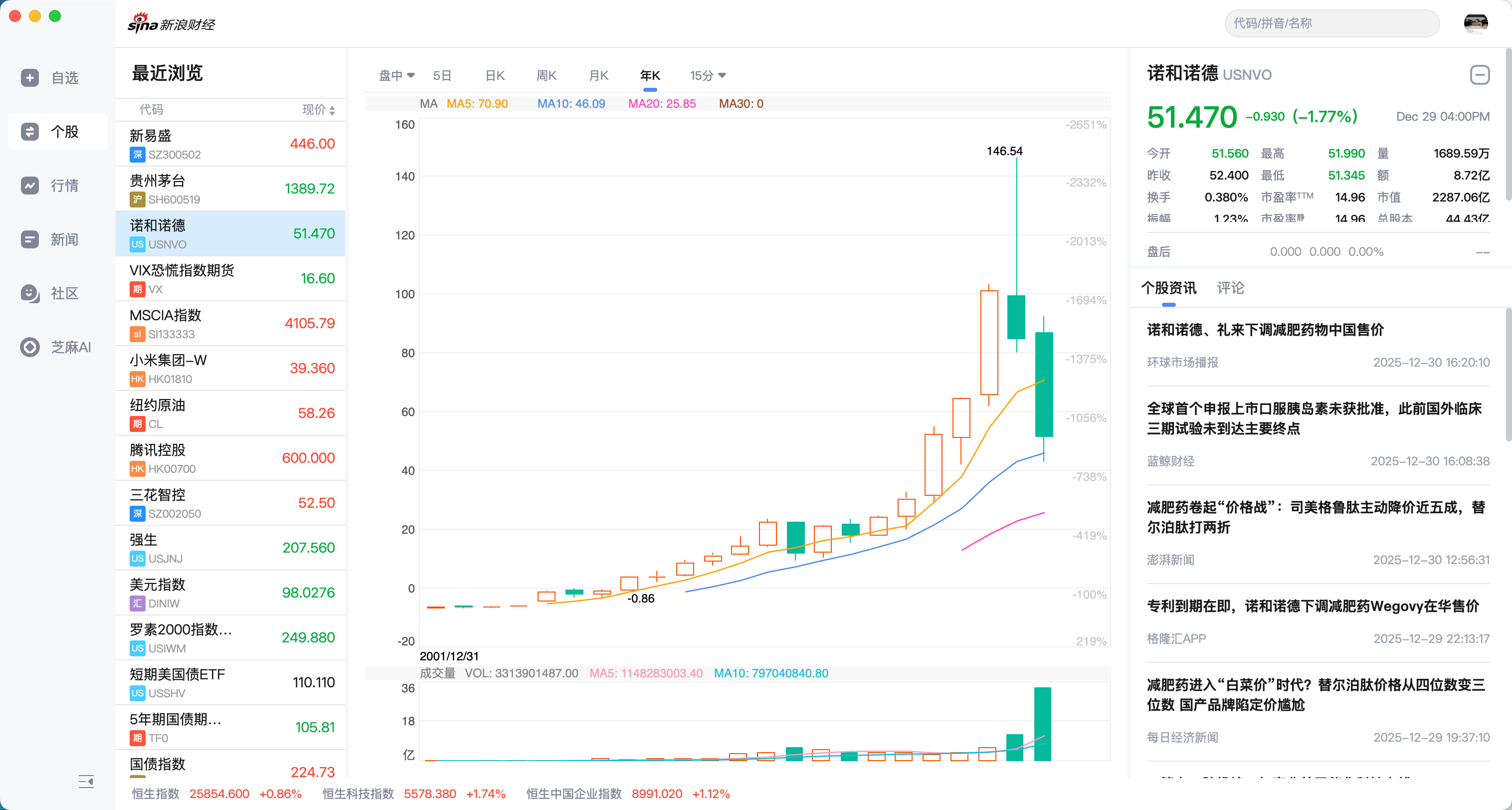Image resolution: width=1512 pixels, height=810 pixels.
Task: Select the 周K chart tab
Action: coord(546,75)
